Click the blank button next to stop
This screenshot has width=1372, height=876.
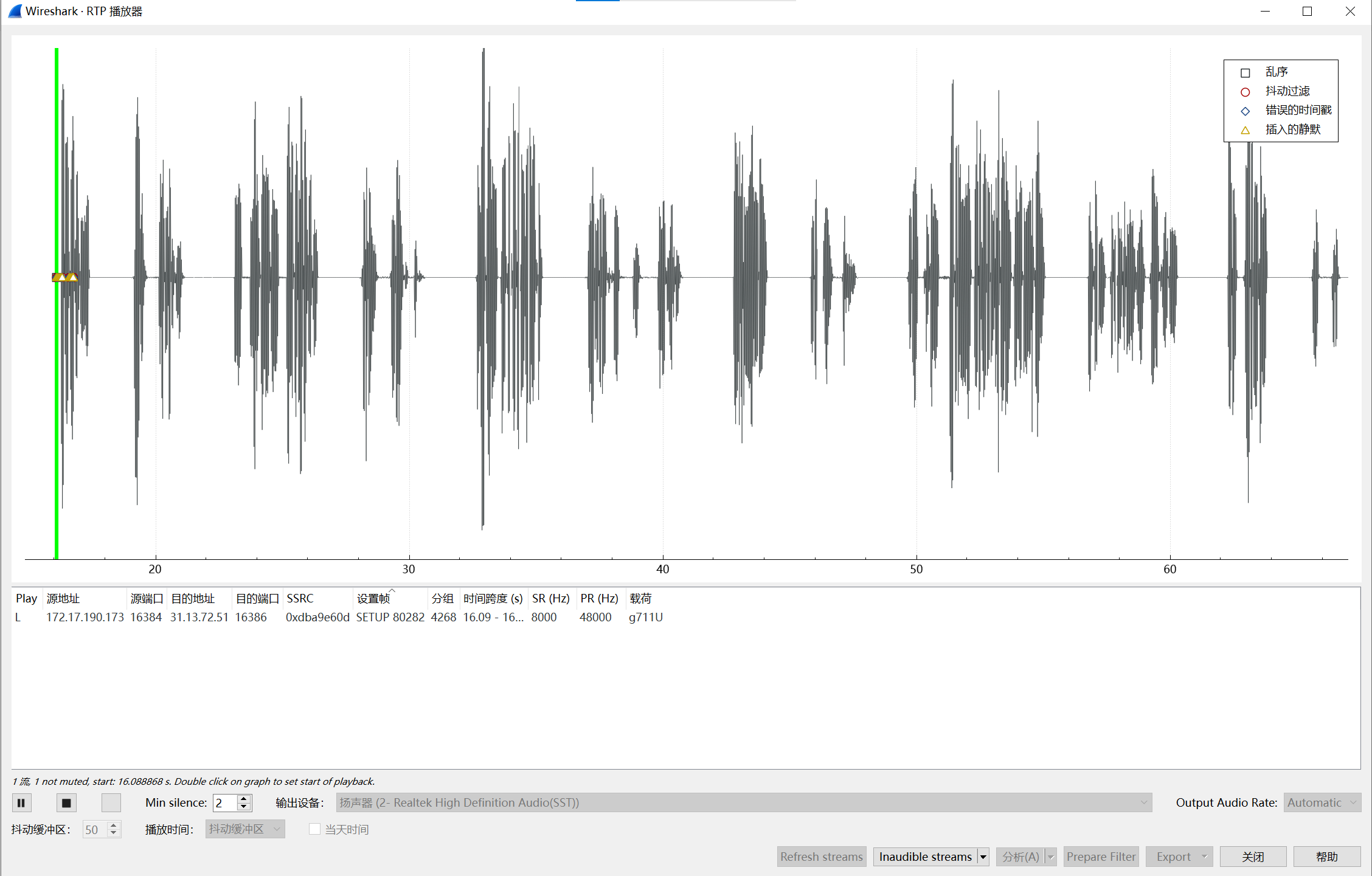pos(111,803)
